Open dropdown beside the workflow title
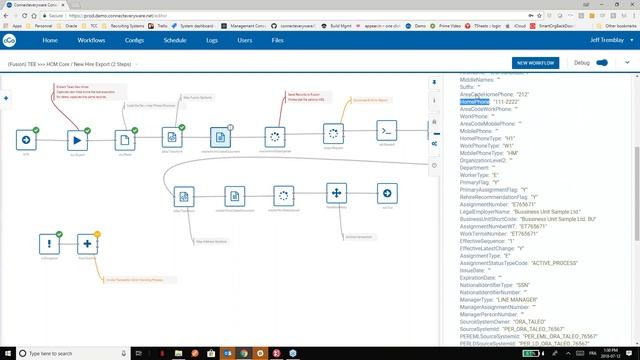640x360 pixels. point(137,64)
